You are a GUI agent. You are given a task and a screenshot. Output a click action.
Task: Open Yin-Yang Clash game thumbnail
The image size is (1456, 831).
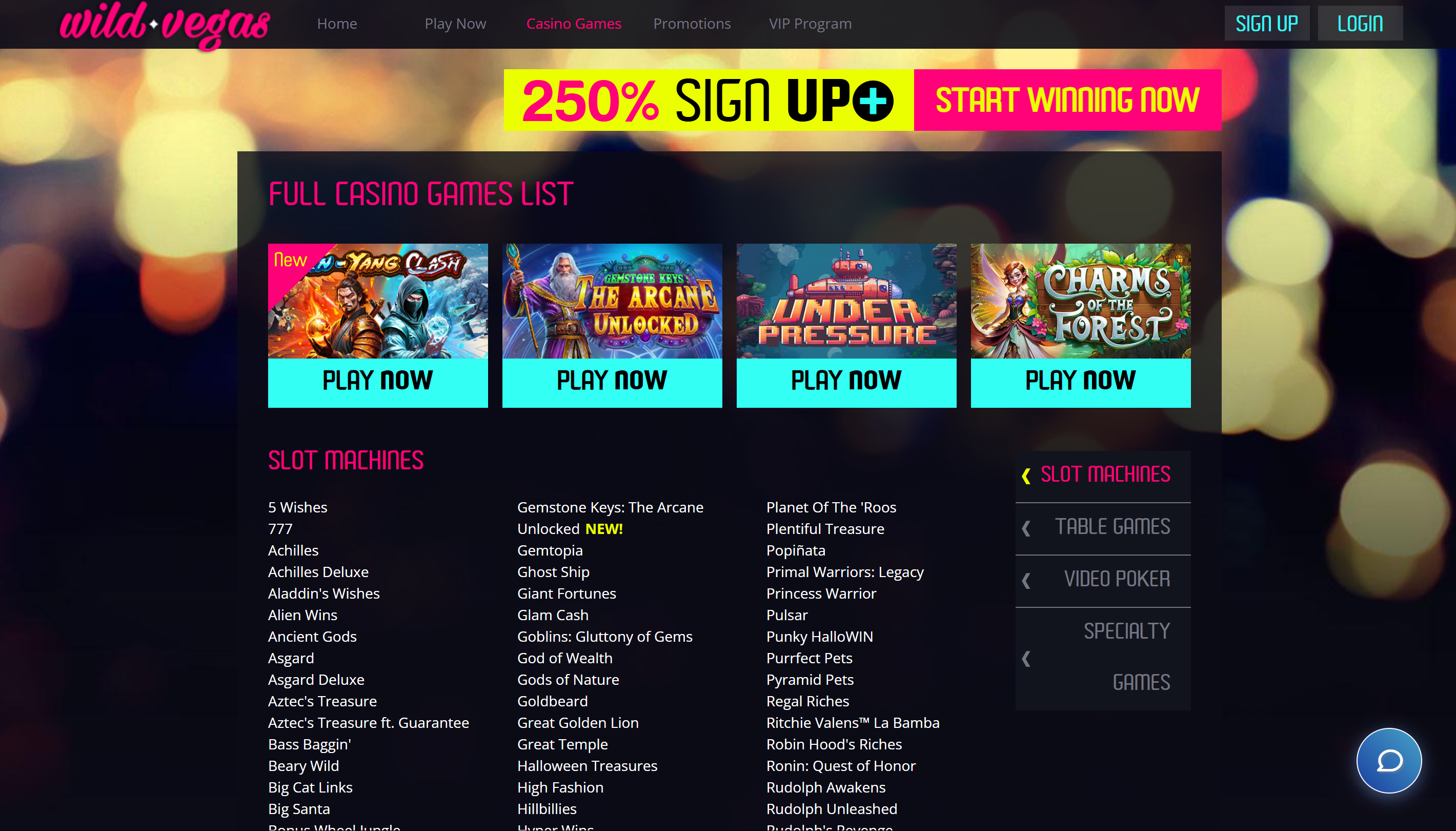click(x=377, y=301)
